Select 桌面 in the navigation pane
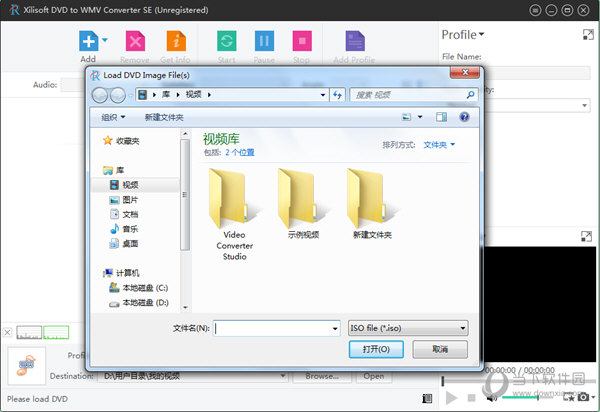 point(130,243)
